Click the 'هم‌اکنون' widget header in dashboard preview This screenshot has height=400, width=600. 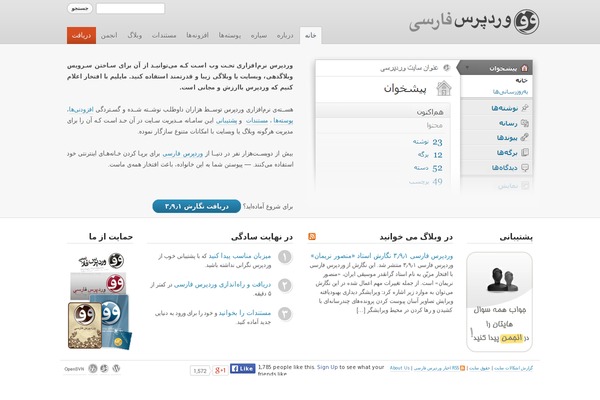click(x=383, y=112)
